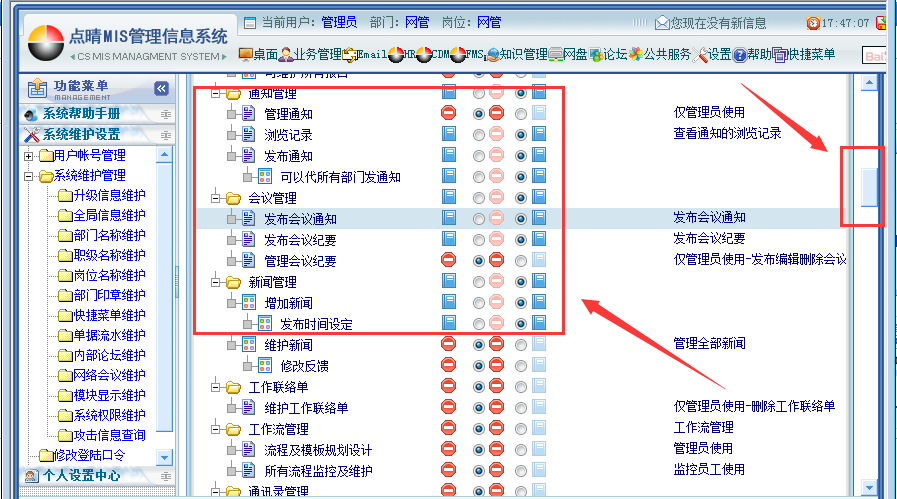Collapse the 新闻管理 folder node
This screenshot has height=499, width=897.
[216, 282]
